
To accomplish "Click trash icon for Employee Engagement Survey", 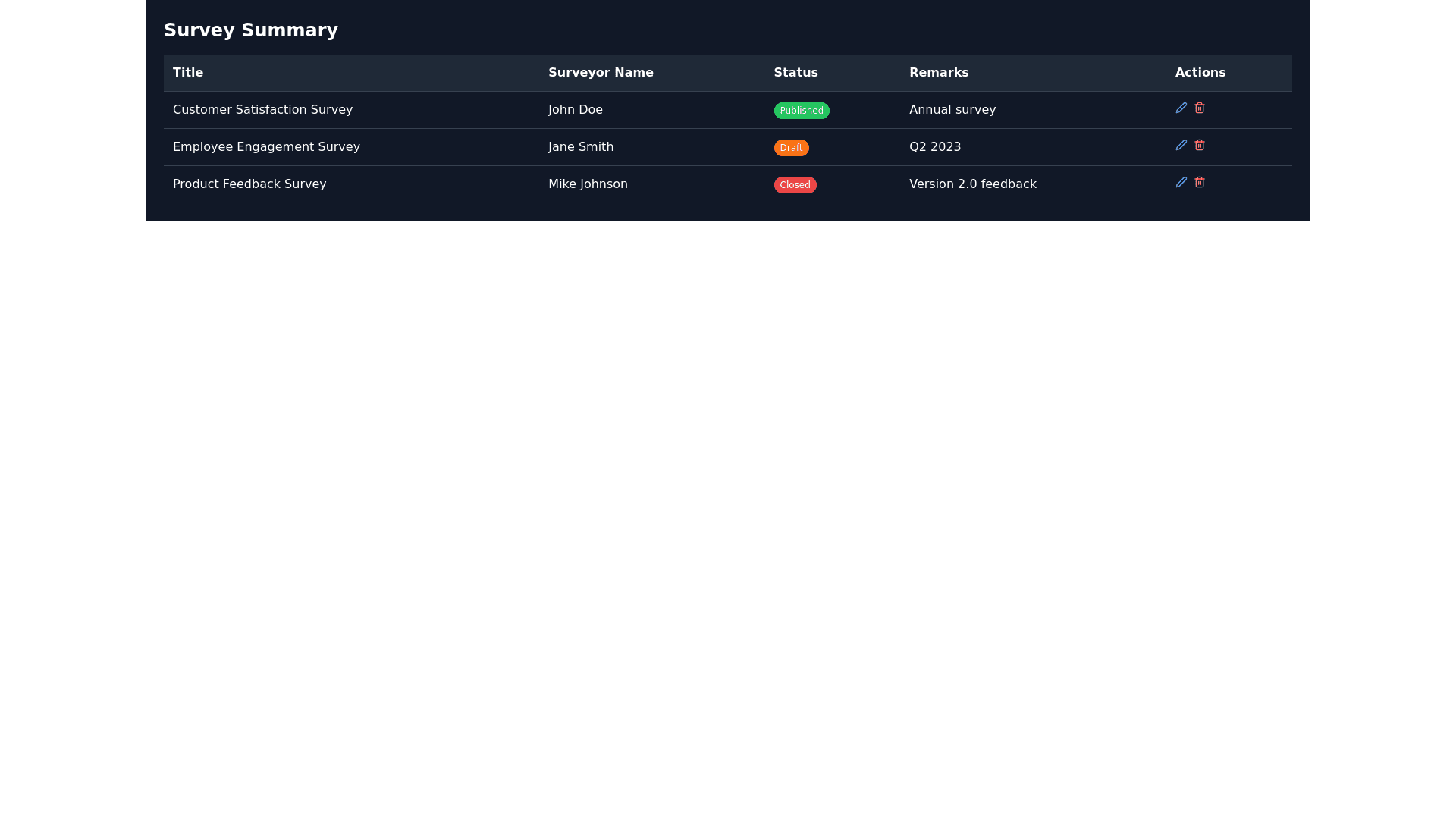I will pyautogui.click(x=1199, y=145).
